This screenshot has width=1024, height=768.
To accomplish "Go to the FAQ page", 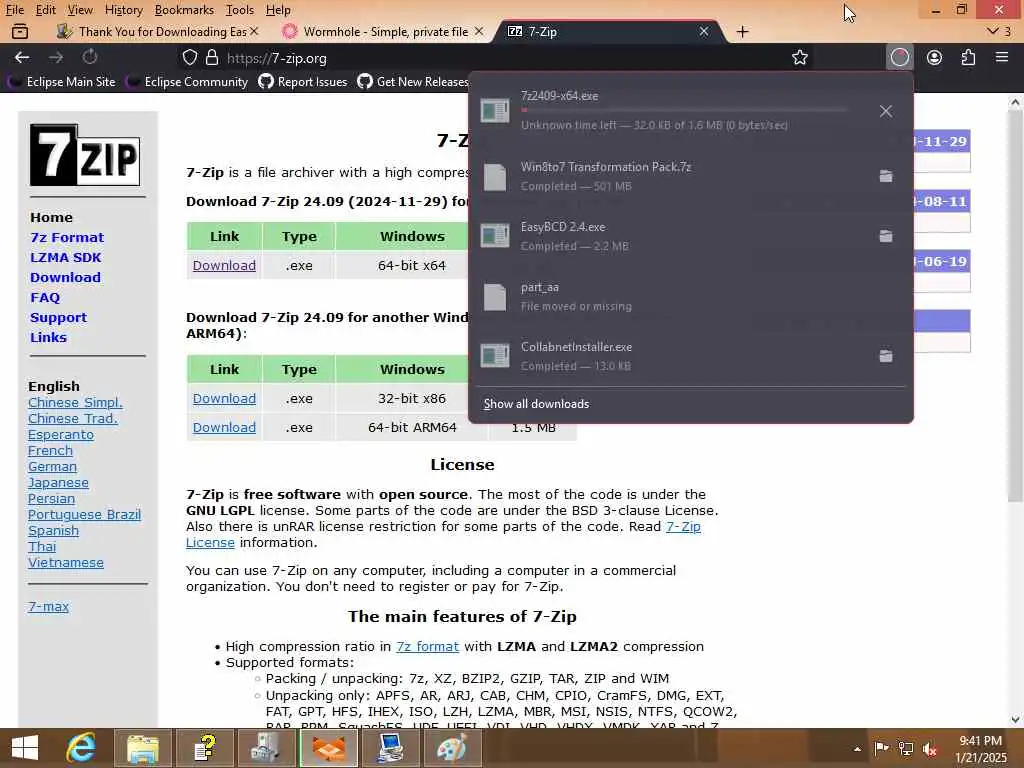I will click(x=45, y=297).
